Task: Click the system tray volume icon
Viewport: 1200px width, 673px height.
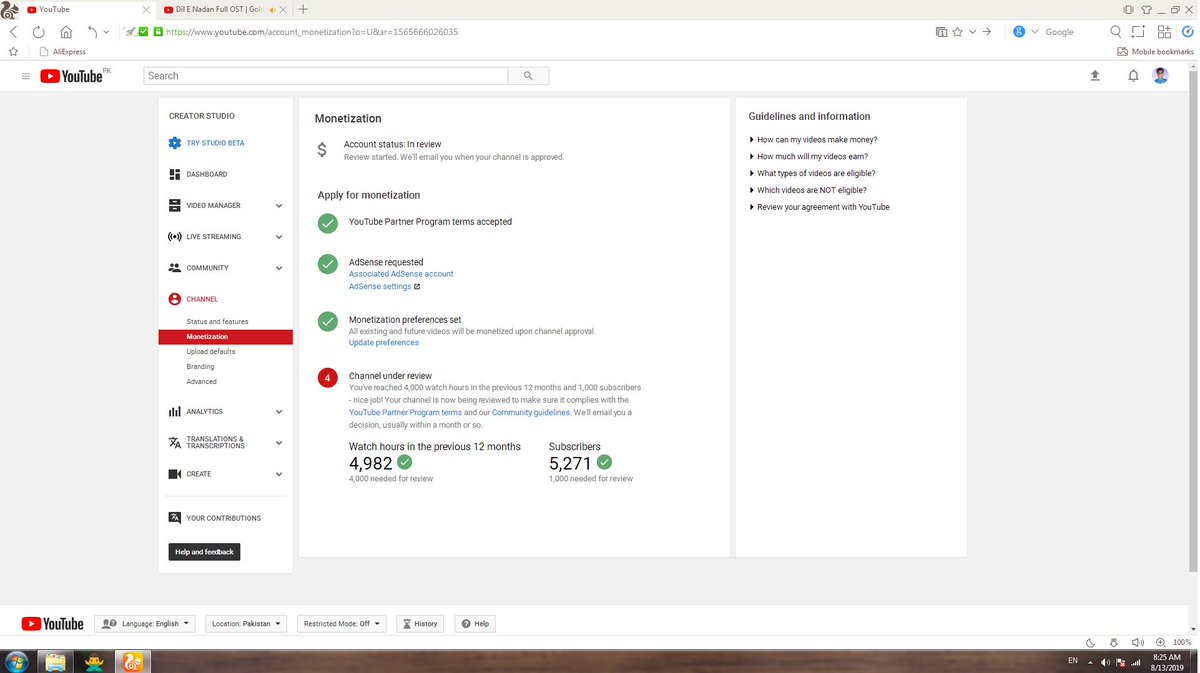Action: 1106,662
